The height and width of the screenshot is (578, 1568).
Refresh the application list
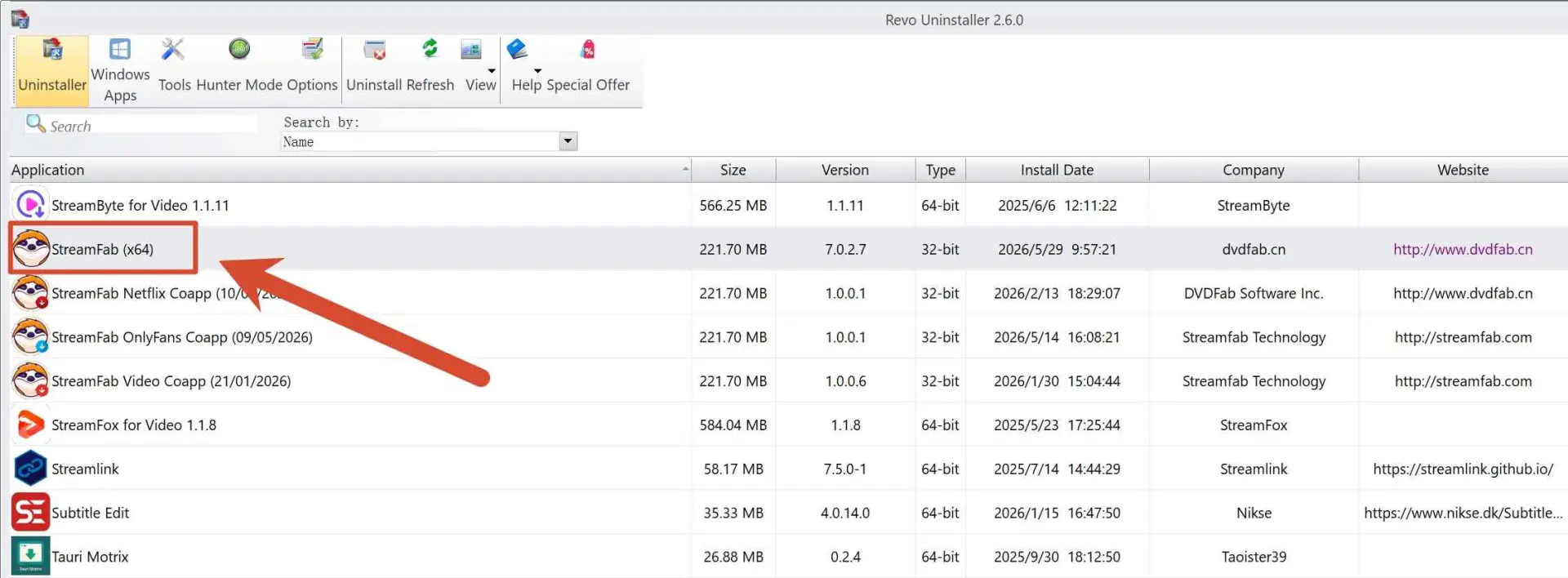[430, 50]
